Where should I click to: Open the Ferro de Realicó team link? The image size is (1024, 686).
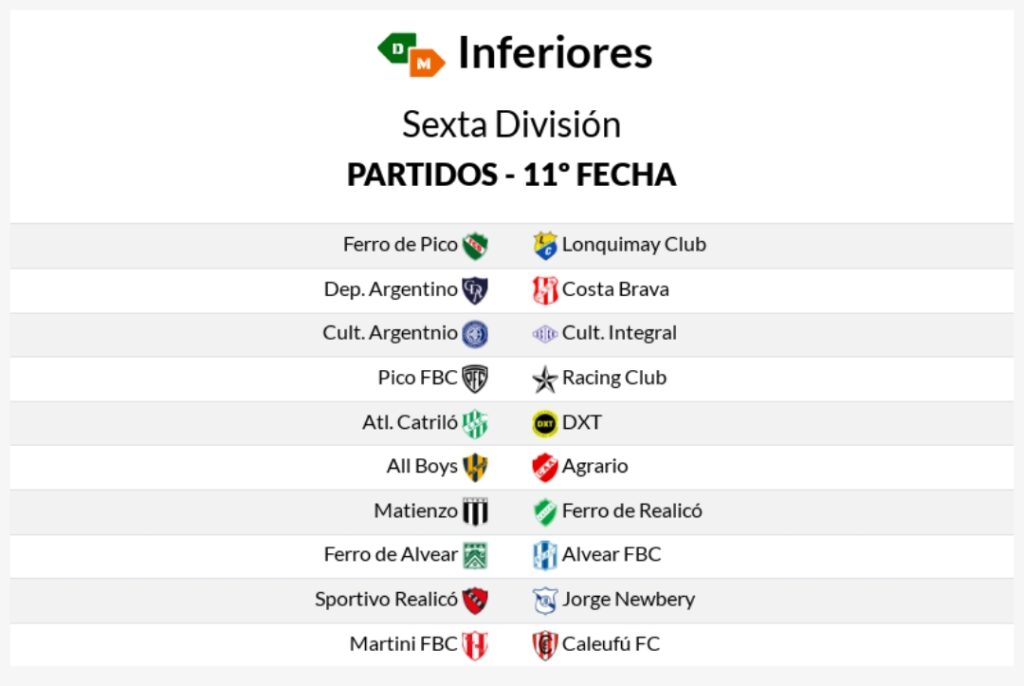click(x=632, y=510)
